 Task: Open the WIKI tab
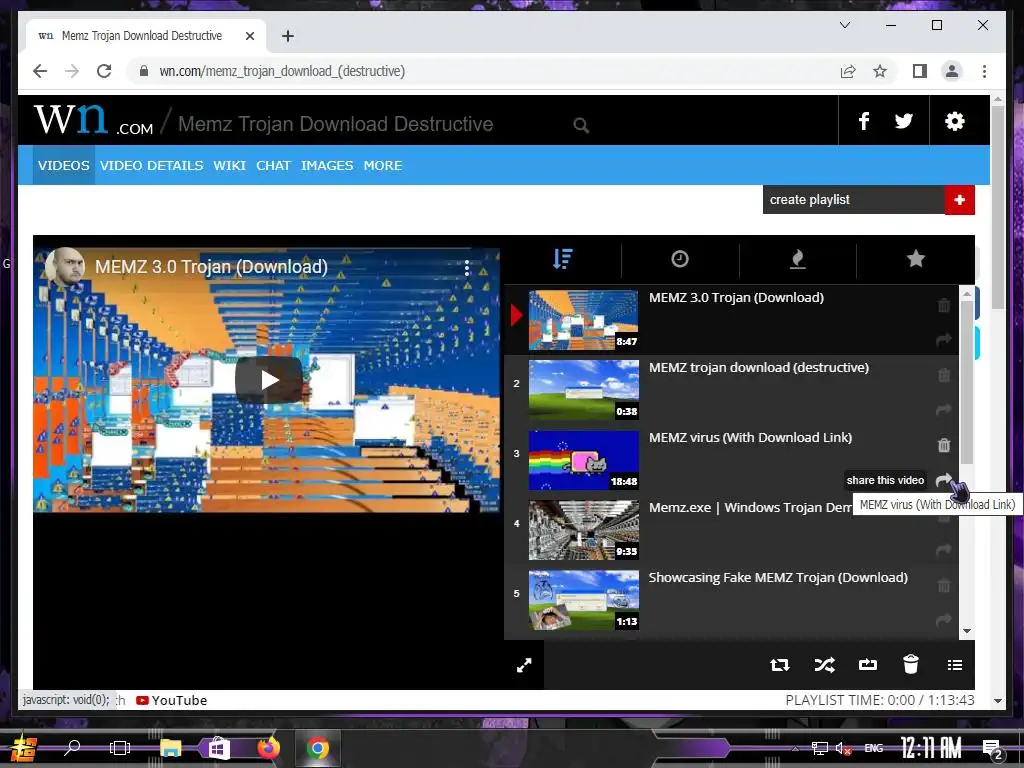tap(229, 165)
